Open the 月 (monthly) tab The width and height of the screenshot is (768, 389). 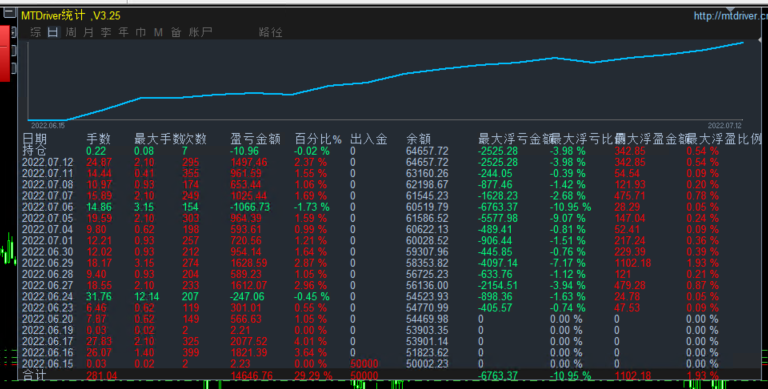(x=88, y=32)
